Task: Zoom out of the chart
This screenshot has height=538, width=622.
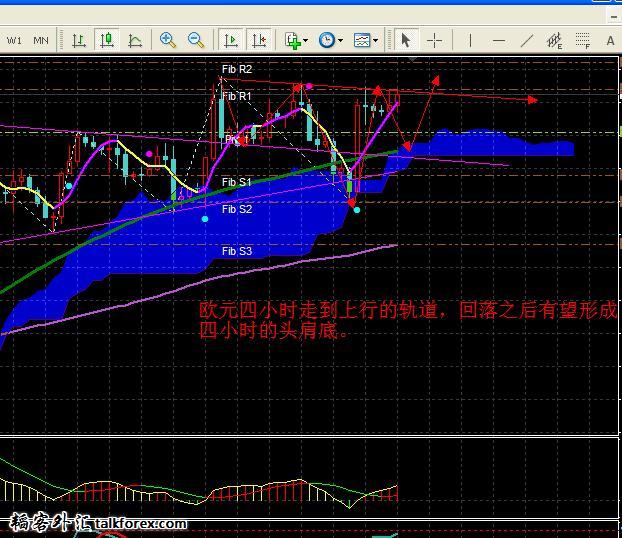Action: coord(196,40)
